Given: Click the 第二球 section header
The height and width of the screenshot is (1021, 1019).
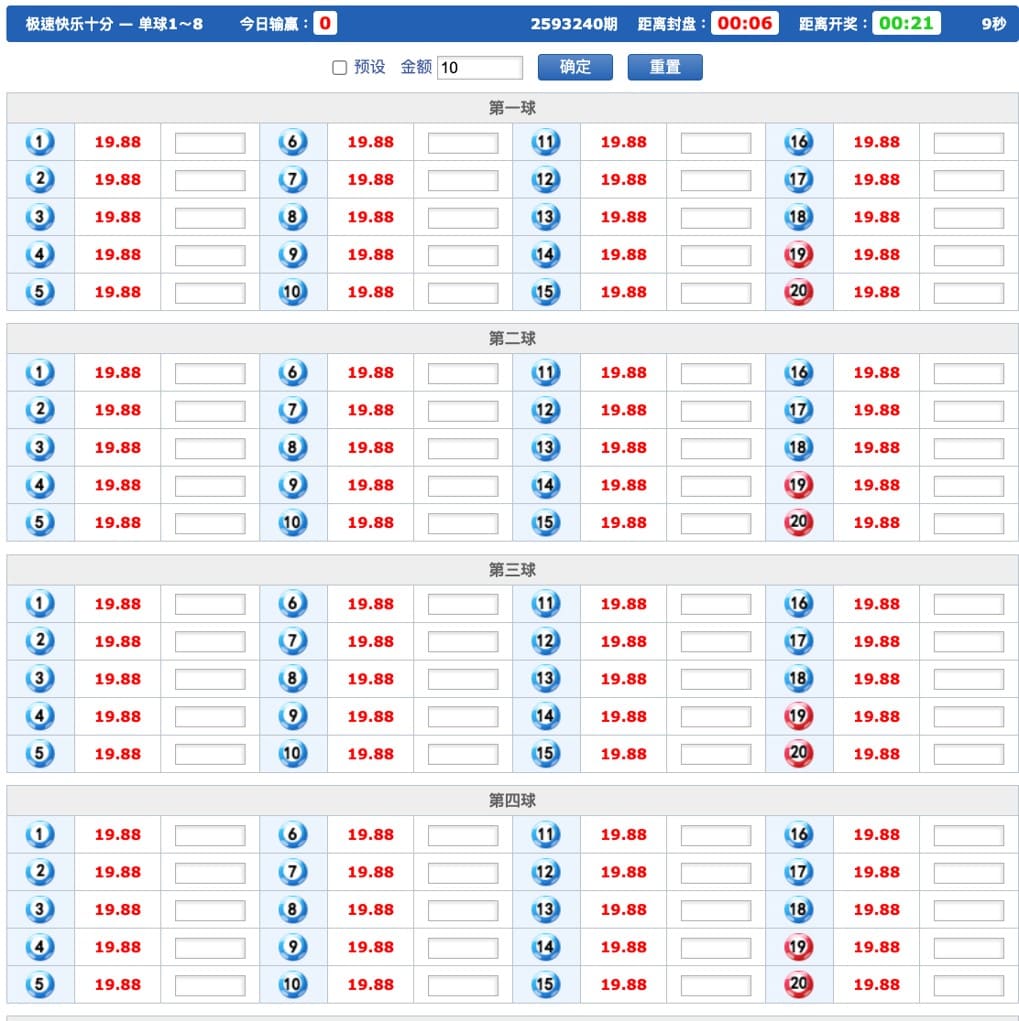Looking at the screenshot, I should coord(512,339).
